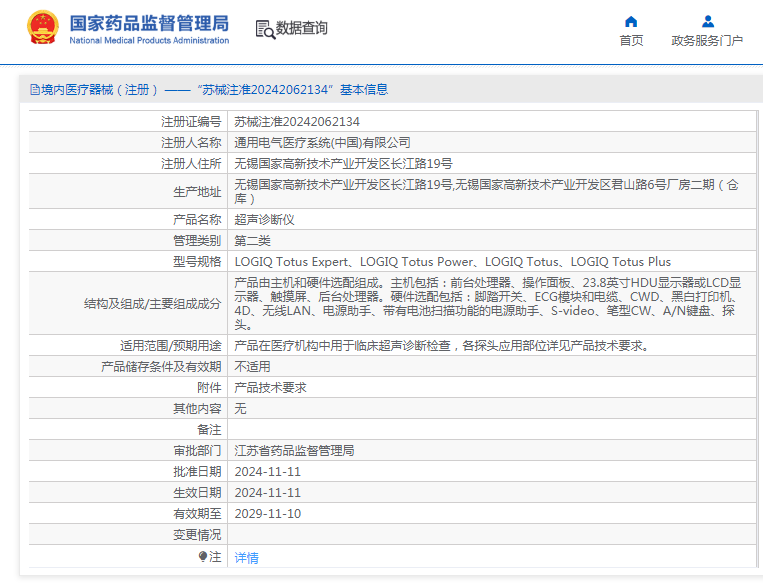Viewport: 763px width, 583px height.
Task: Click the 政务服务门户 person icon
Action: click(x=707, y=21)
